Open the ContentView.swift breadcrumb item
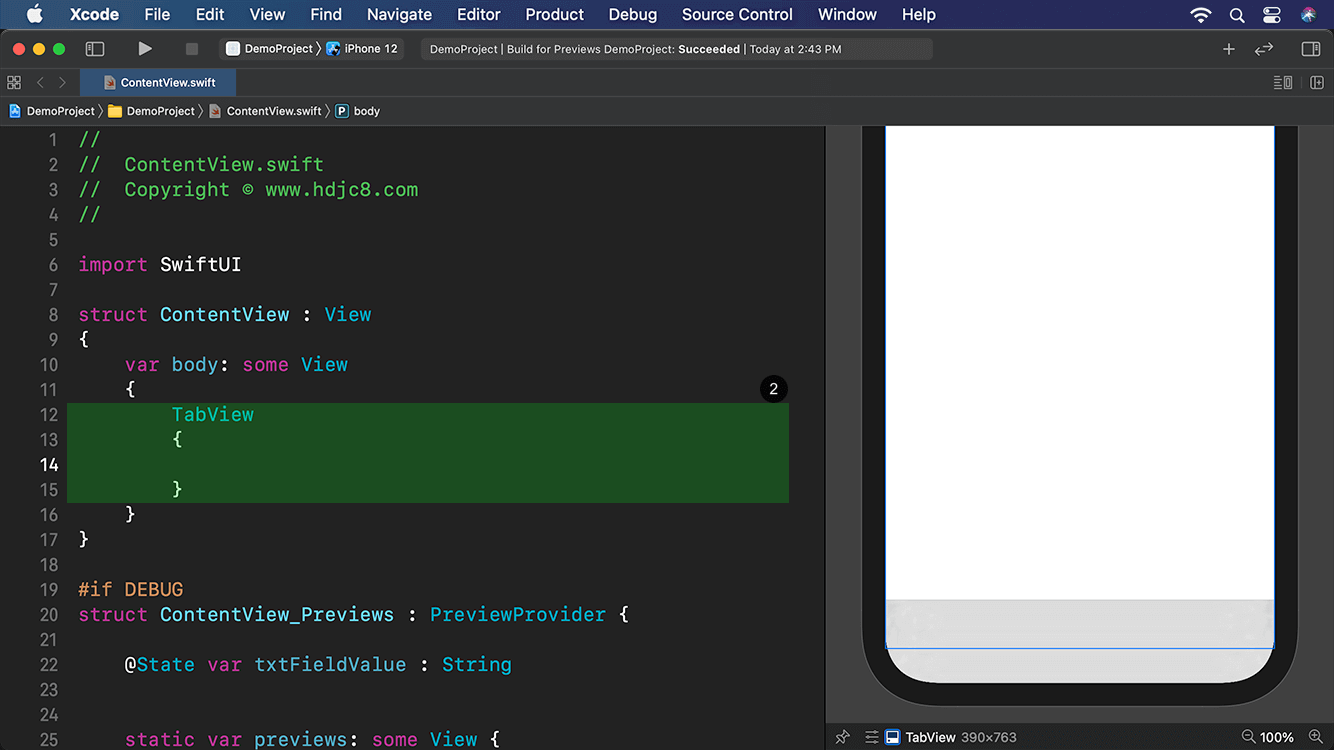Image resolution: width=1334 pixels, height=750 pixels. [265, 111]
